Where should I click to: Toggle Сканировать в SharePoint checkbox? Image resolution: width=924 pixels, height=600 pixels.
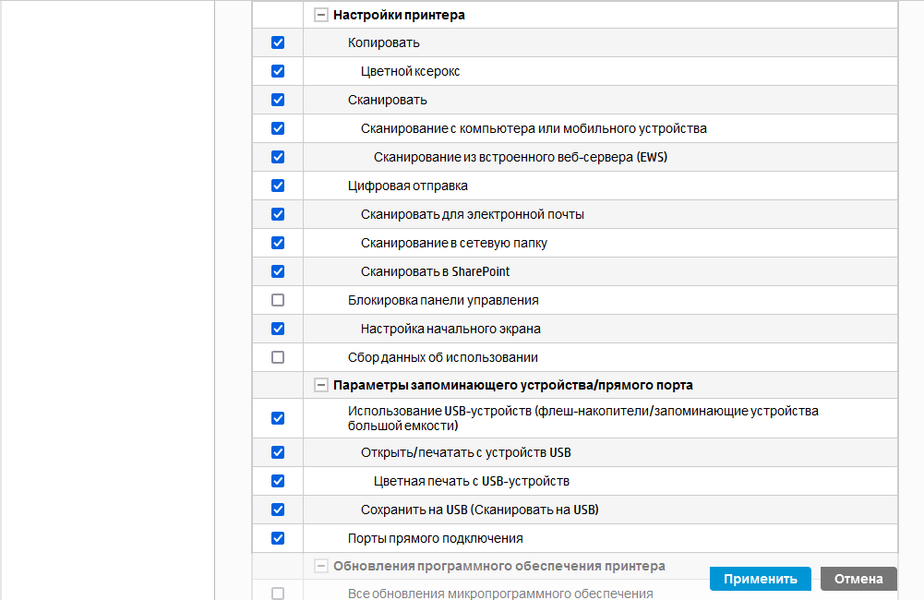[278, 271]
